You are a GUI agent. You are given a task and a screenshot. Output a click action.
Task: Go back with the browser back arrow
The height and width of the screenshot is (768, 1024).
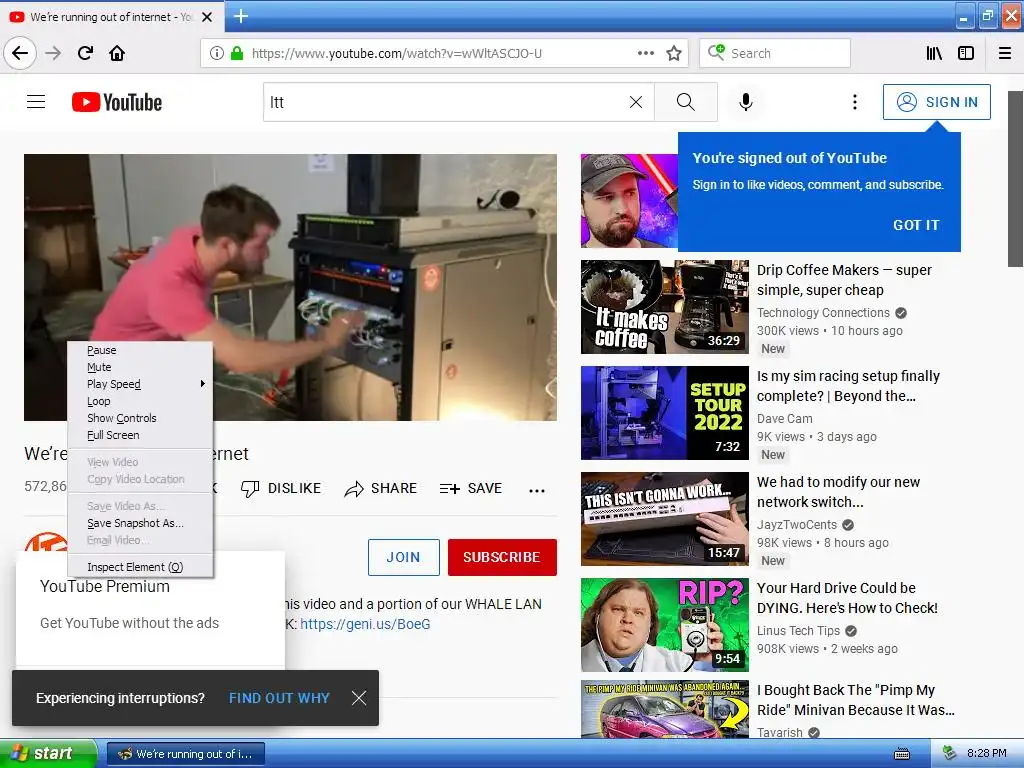(x=20, y=53)
